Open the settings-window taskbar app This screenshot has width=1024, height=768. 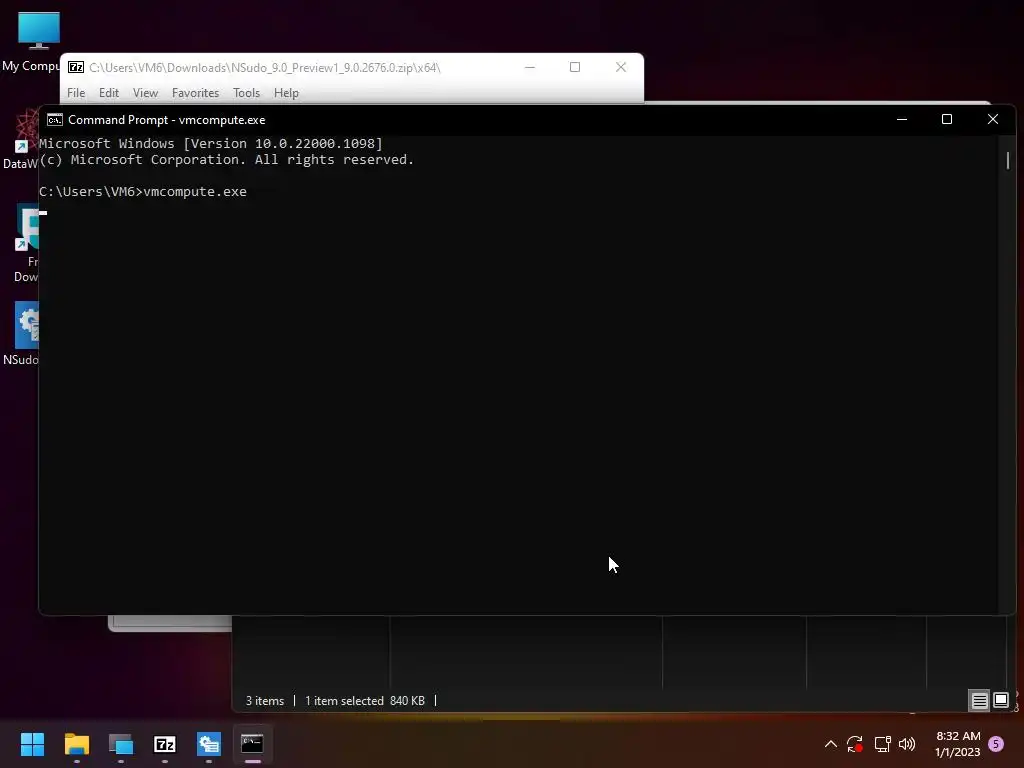(209, 744)
